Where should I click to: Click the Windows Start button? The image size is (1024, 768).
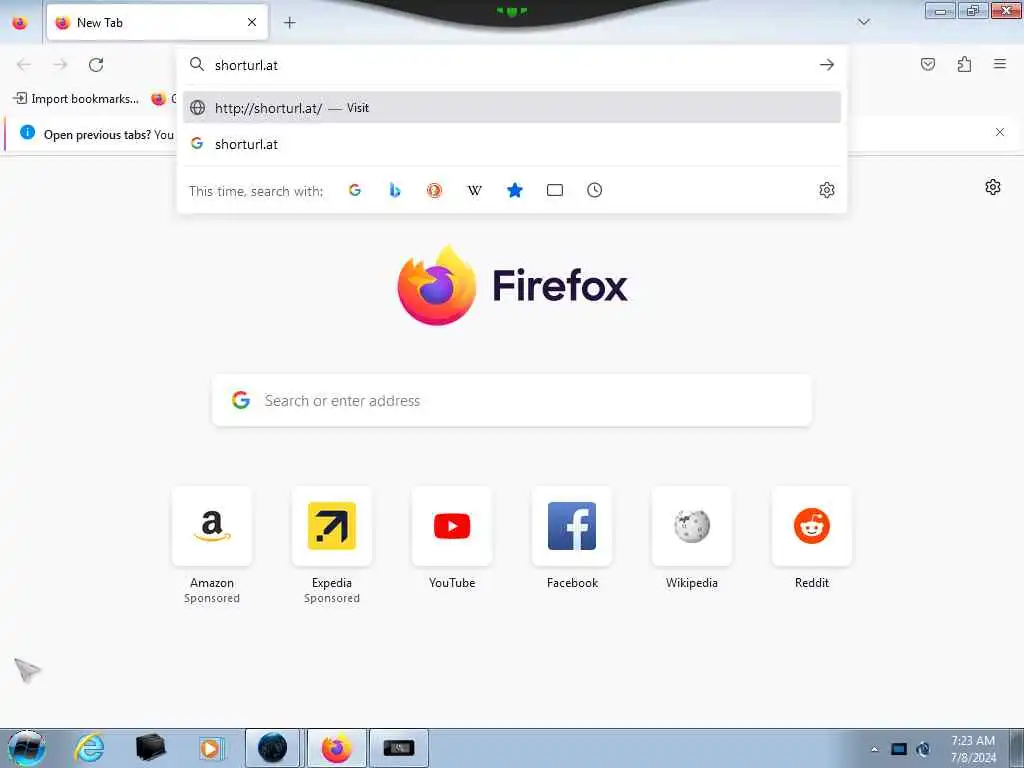click(x=27, y=748)
